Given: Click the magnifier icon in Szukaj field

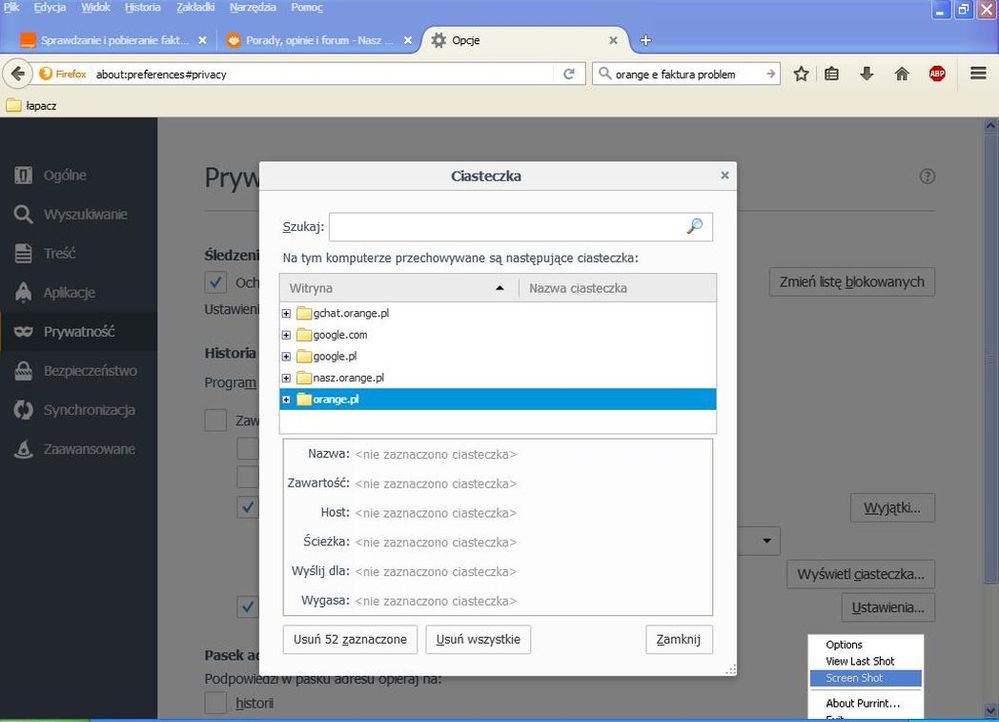Looking at the screenshot, I should 695,227.
